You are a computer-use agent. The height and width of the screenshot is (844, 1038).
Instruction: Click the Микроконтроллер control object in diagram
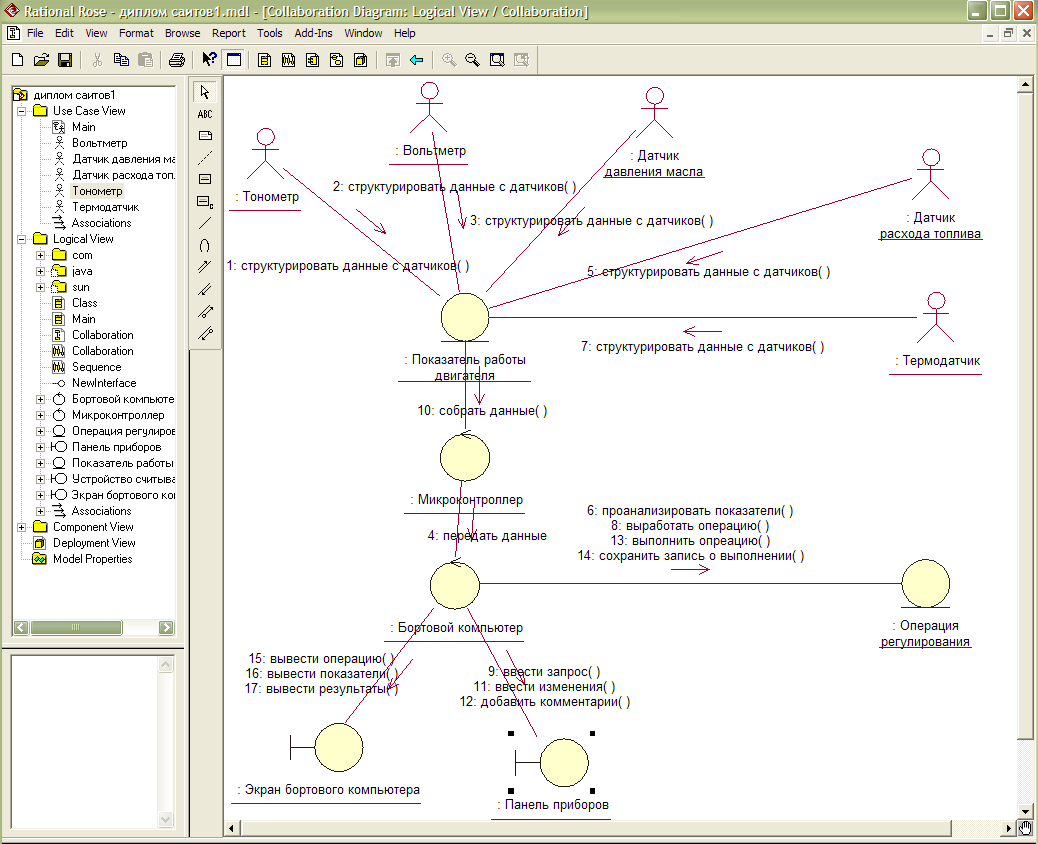coord(465,457)
